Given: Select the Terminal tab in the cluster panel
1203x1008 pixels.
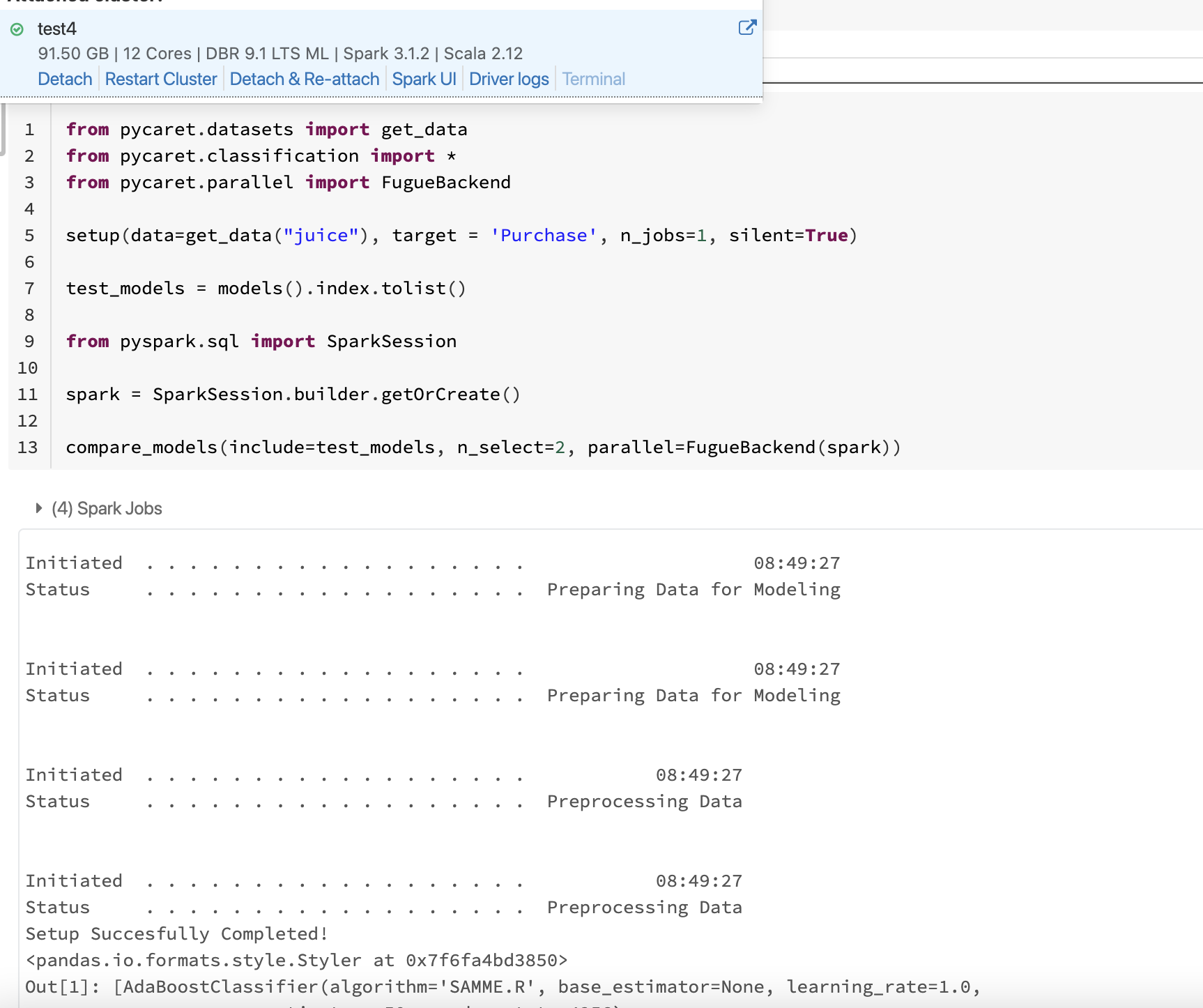Looking at the screenshot, I should (x=592, y=79).
